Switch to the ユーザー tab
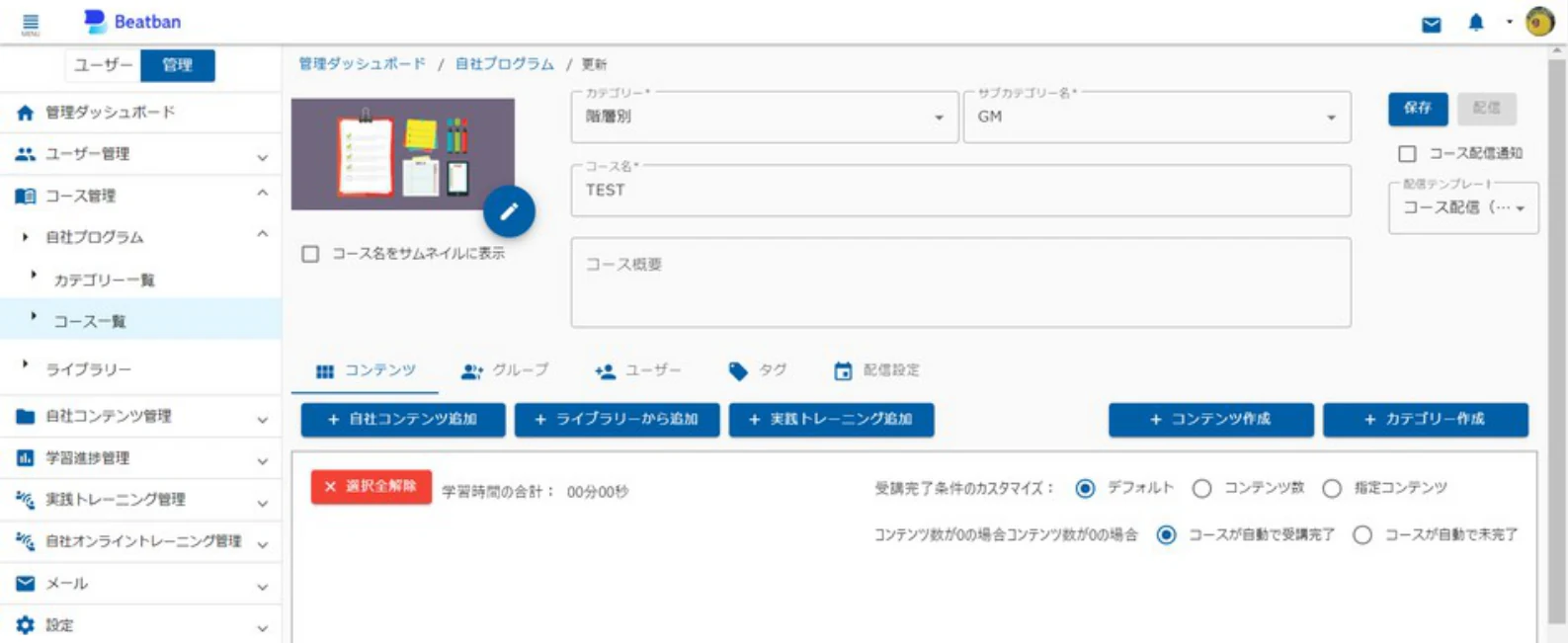The width and height of the screenshot is (1568, 643). coord(638,371)
